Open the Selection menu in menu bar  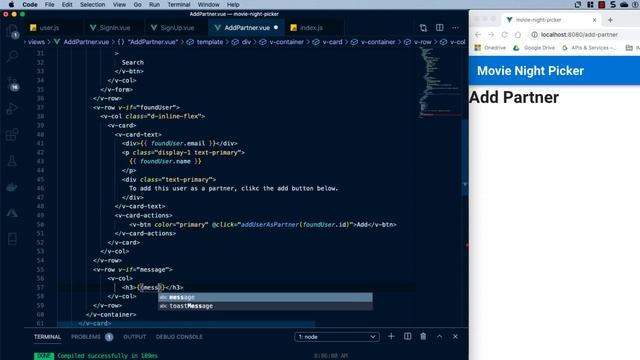pyautogui.click(x=92, y=4)
